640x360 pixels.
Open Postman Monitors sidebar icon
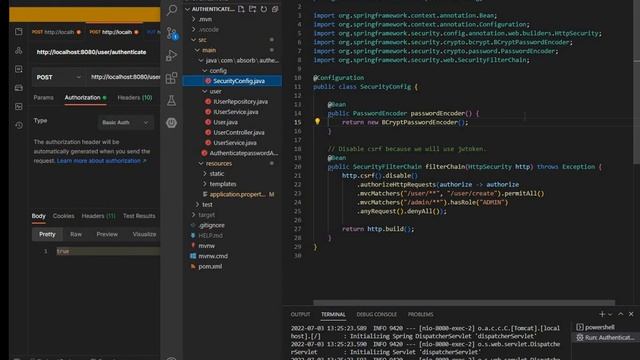tap(19, 107)
